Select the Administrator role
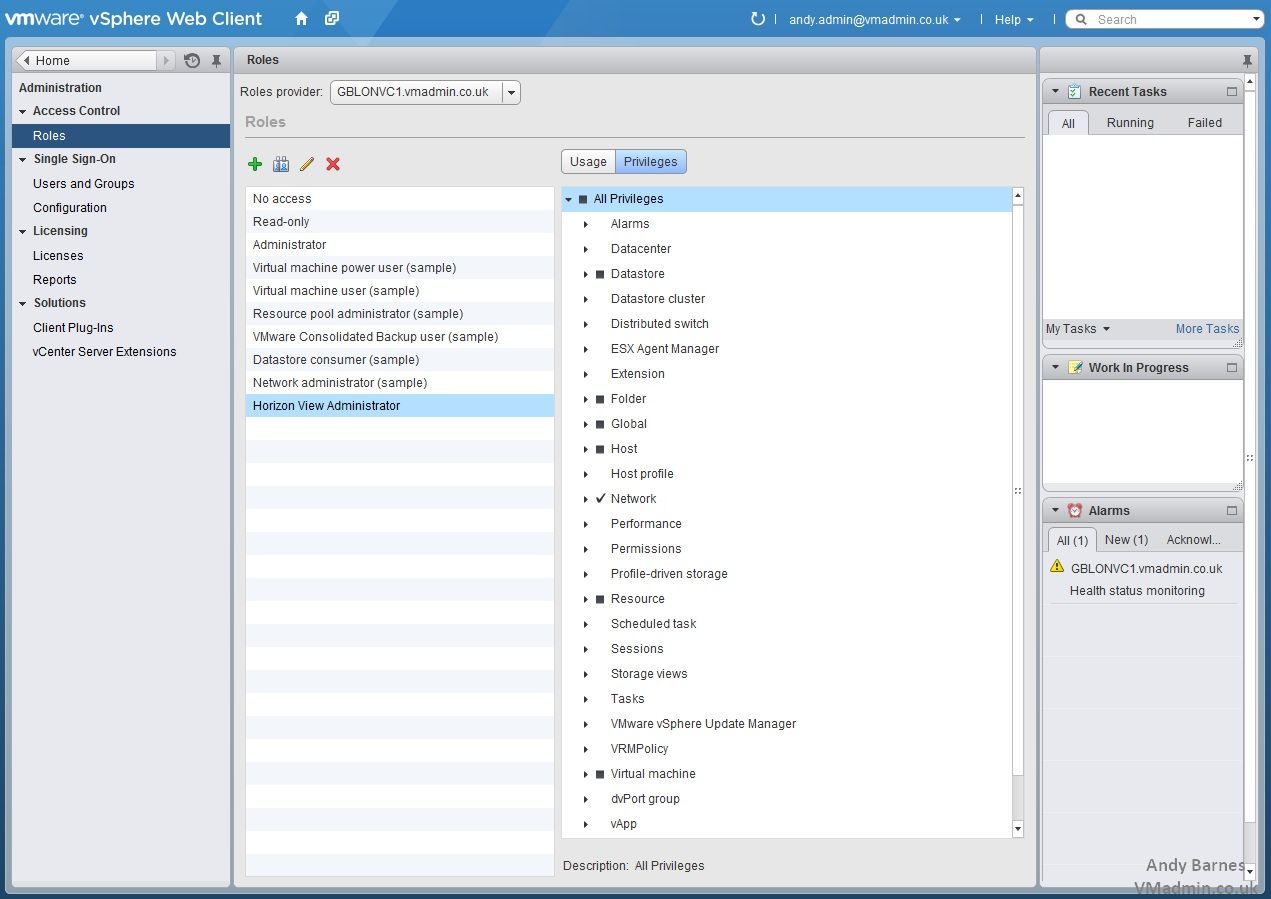The image size is (1271, 899). [x=400, y=245]
